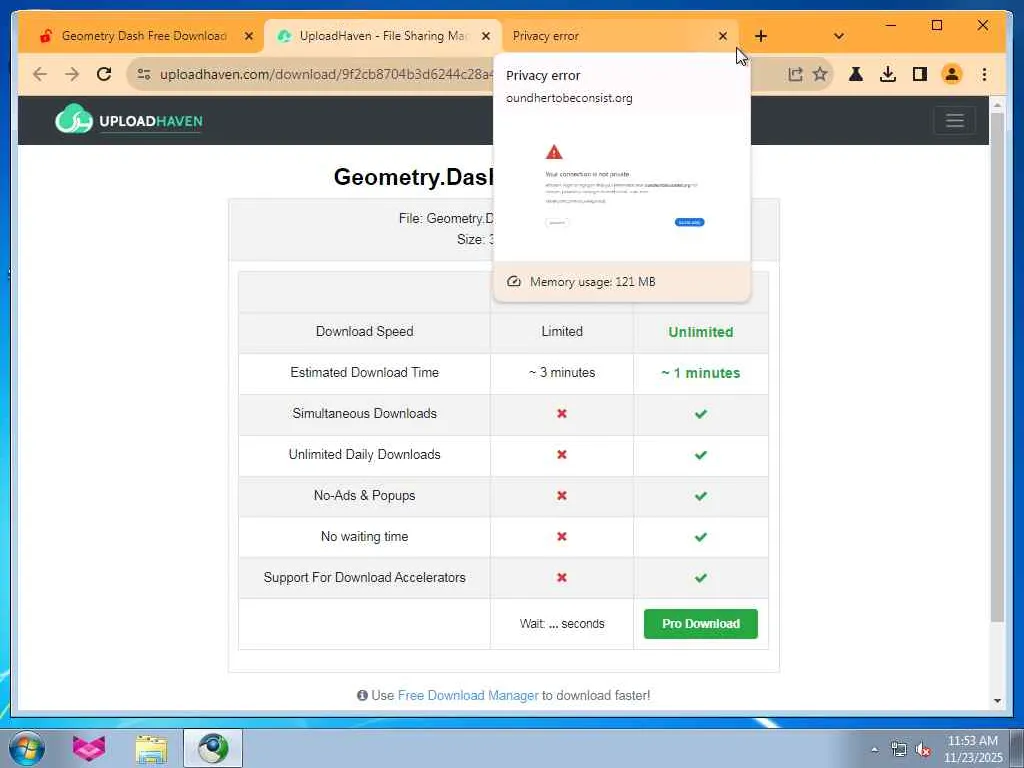The height and width of the screenshot is (768, 1024).
Task: Click the Memory usage gauge icon
Action: point(514,281)
